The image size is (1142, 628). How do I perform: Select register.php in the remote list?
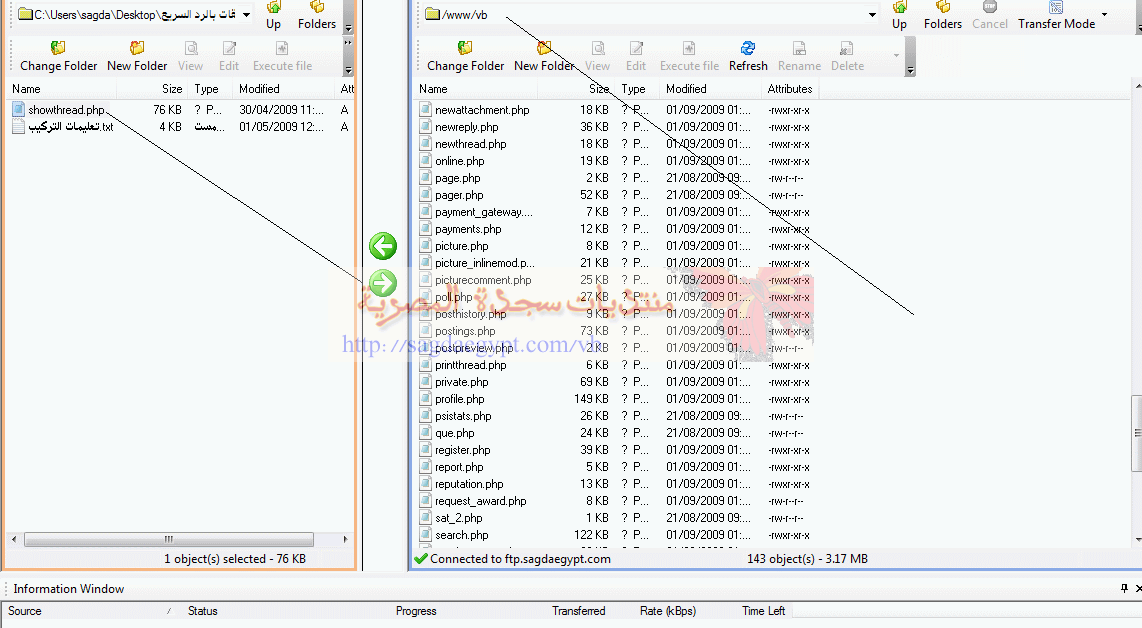coord(462,450)
